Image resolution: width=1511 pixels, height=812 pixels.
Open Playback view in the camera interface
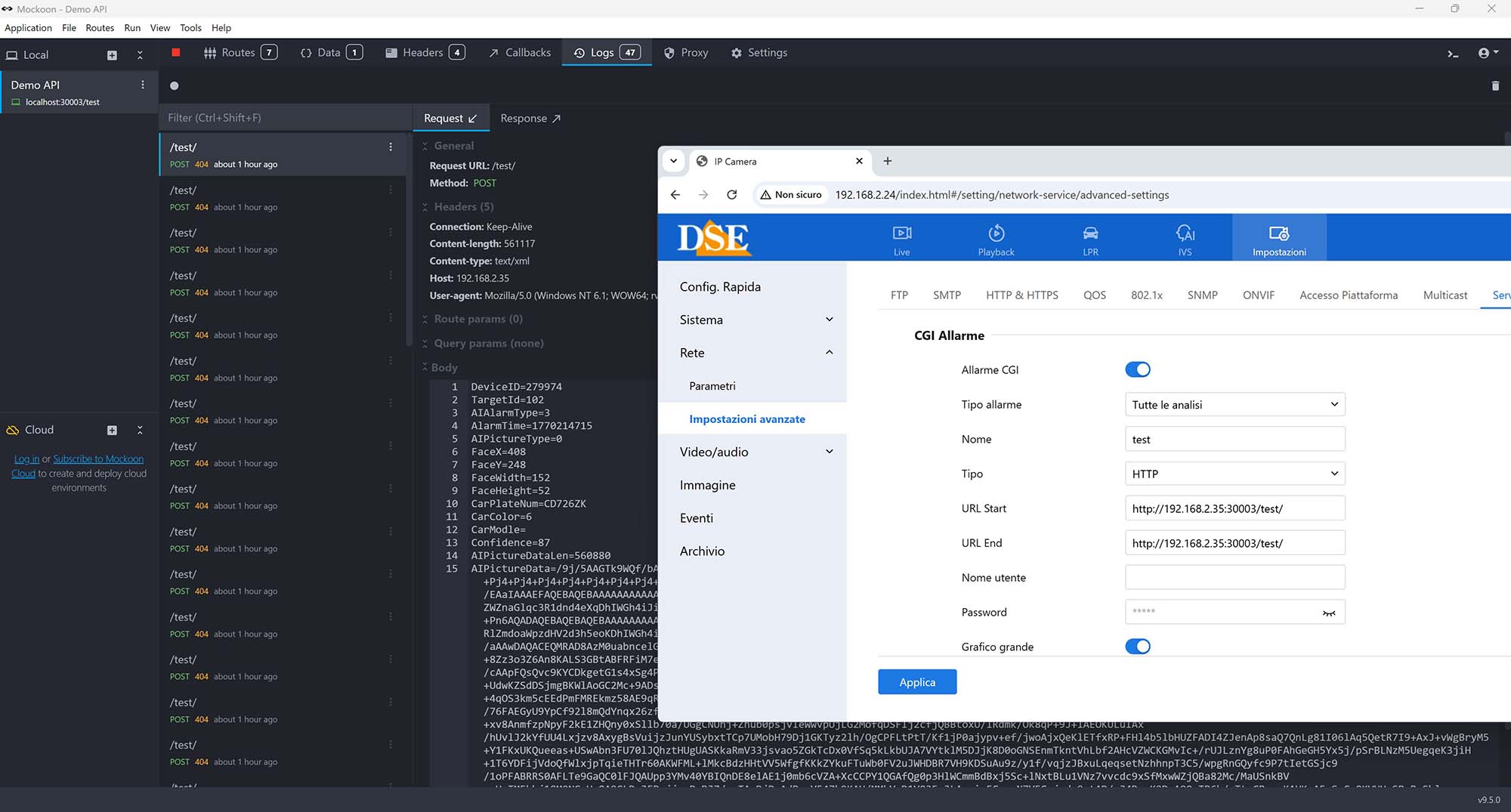tap(996, 240)
